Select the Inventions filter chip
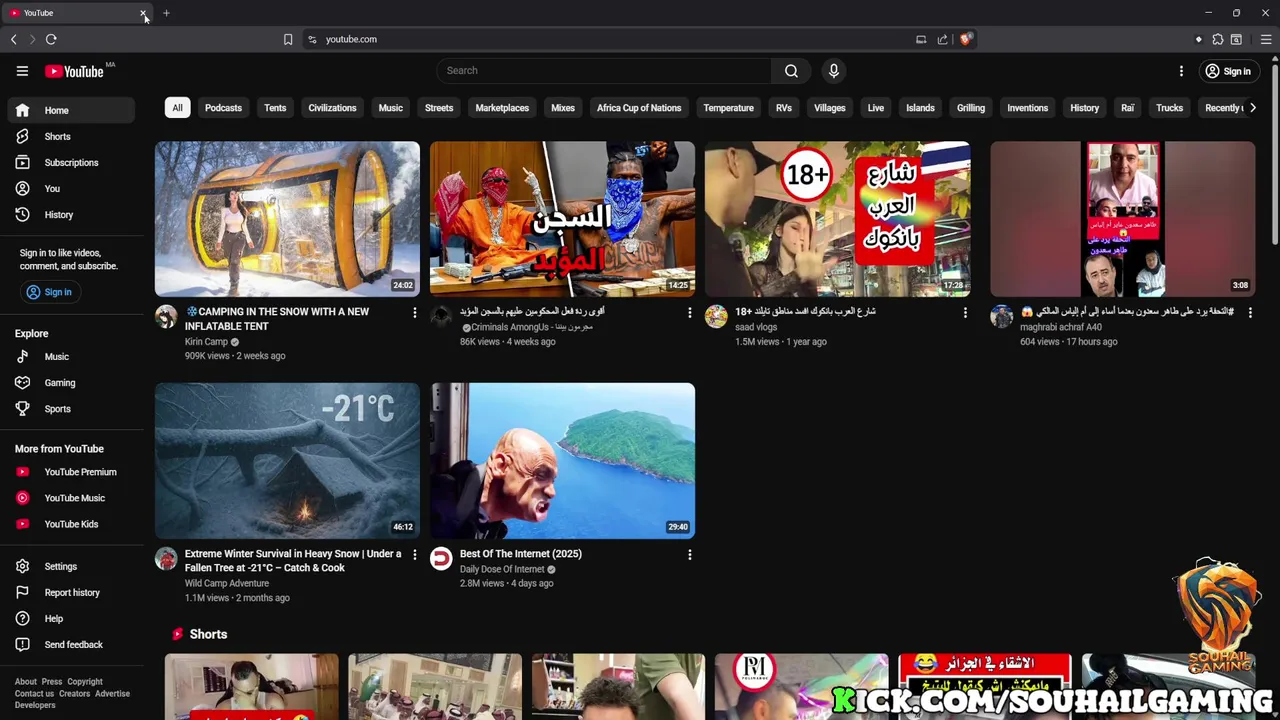 [x=1027, y=108]
